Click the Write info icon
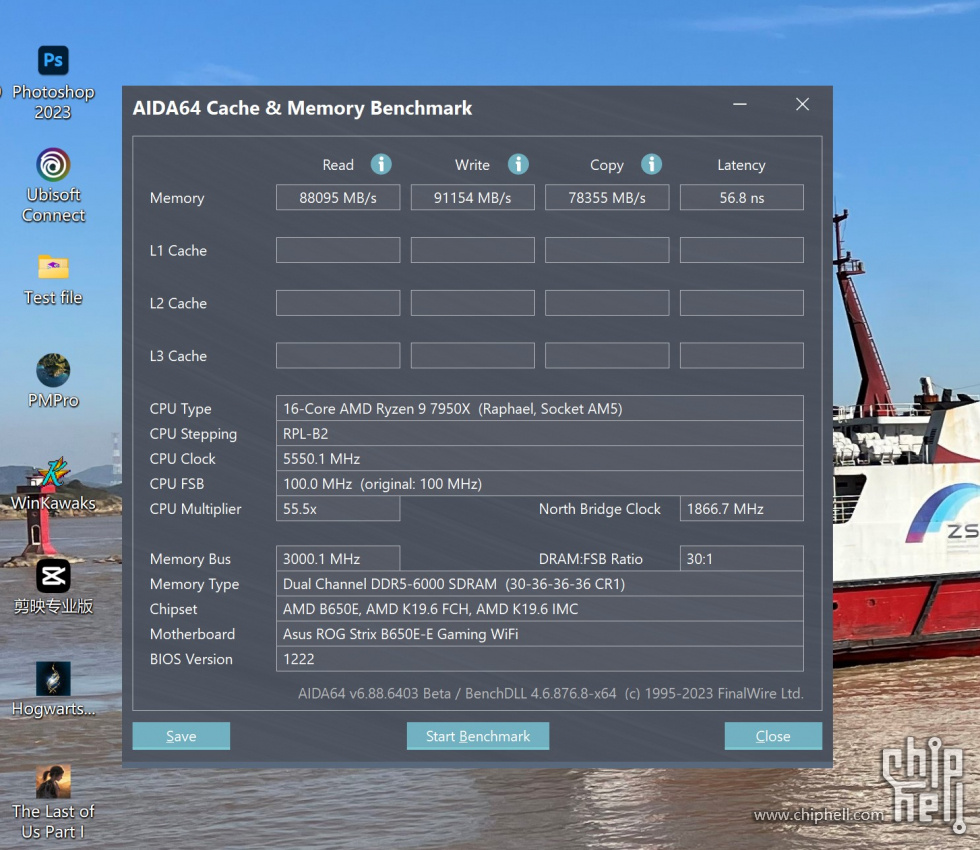The width and height of the screenshot is (980, 850). 518,164
